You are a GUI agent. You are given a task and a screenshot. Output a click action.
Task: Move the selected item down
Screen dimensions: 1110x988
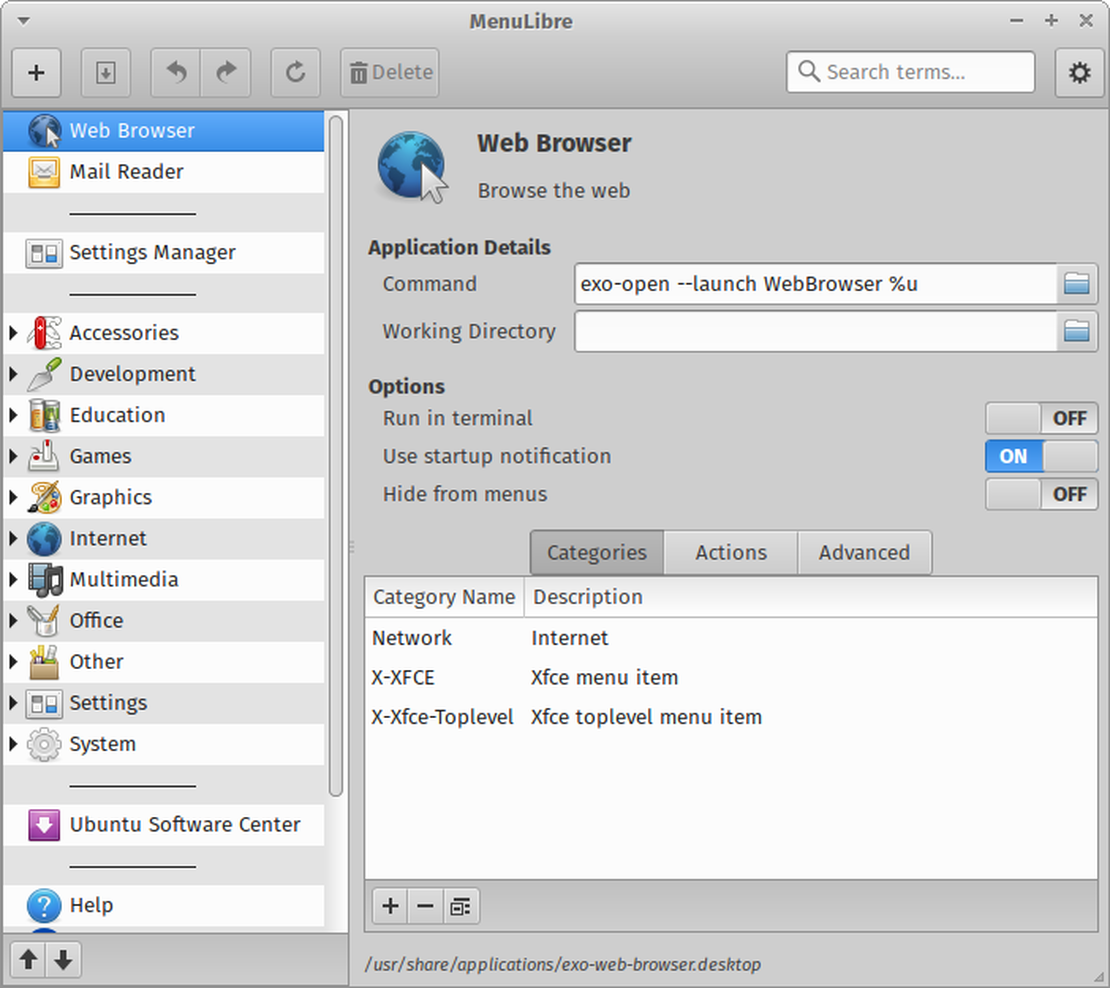(63, 960)
